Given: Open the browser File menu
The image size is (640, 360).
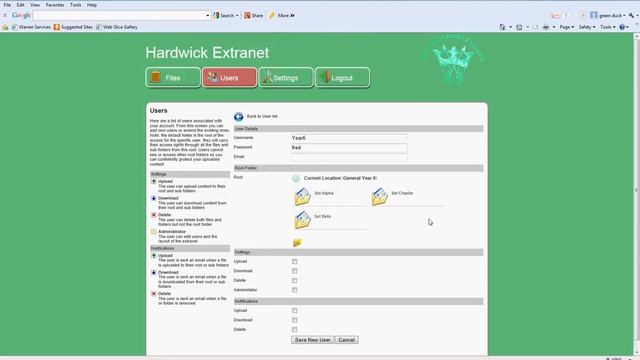Looking at the screenshot, I should [7, 5].
